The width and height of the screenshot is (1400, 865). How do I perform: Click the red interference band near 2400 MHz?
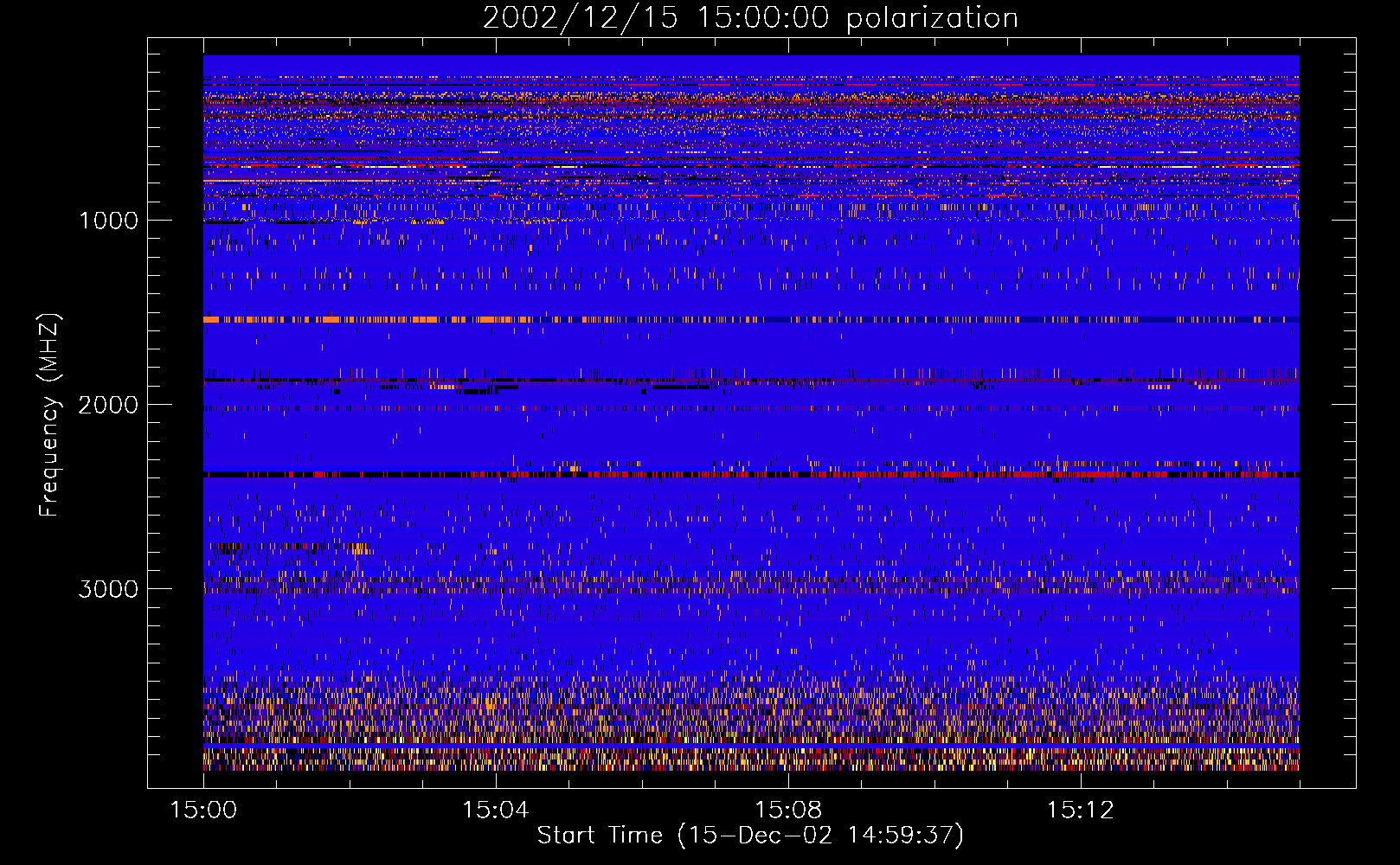(x=751, y=474)
